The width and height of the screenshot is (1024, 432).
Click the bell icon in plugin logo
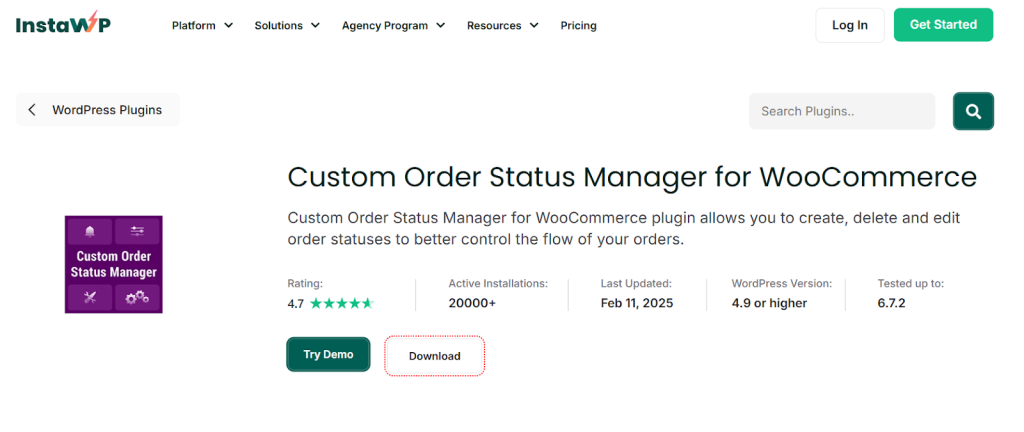coord(90,232)
